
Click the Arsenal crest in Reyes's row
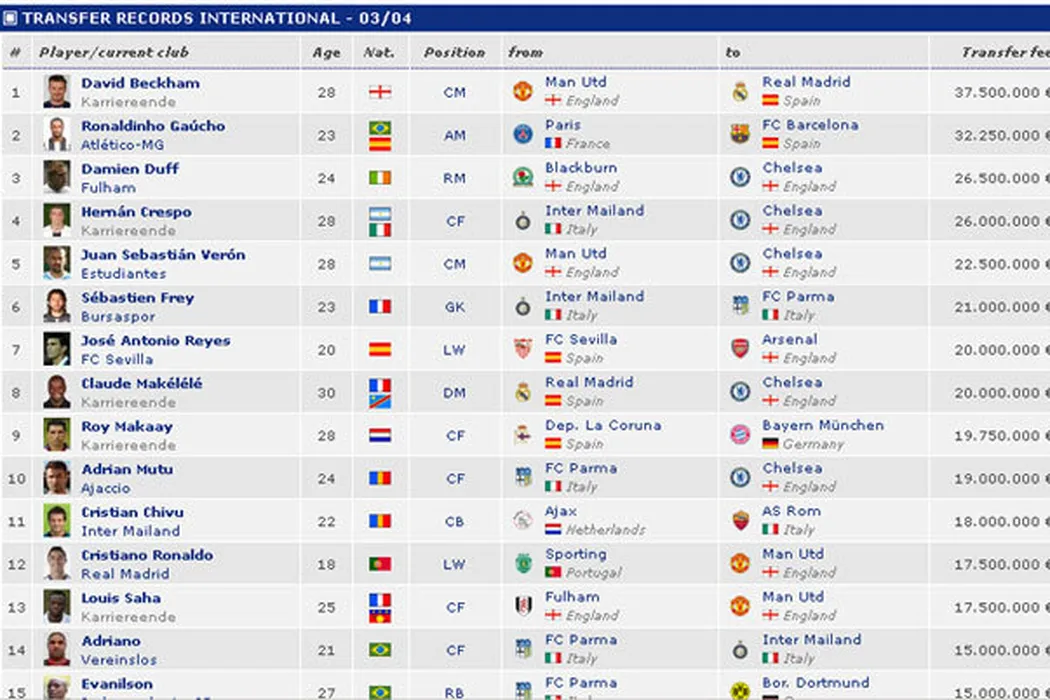click(740, 349)
